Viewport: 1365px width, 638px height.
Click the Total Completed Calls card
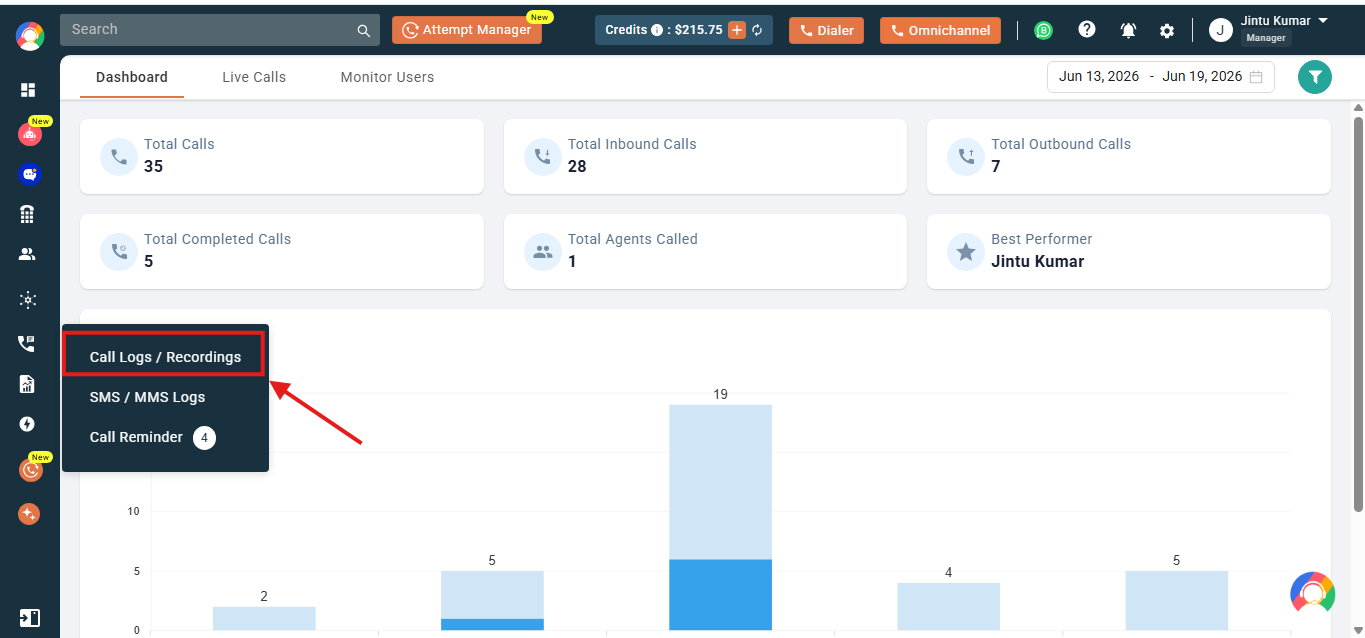point(282,252)
